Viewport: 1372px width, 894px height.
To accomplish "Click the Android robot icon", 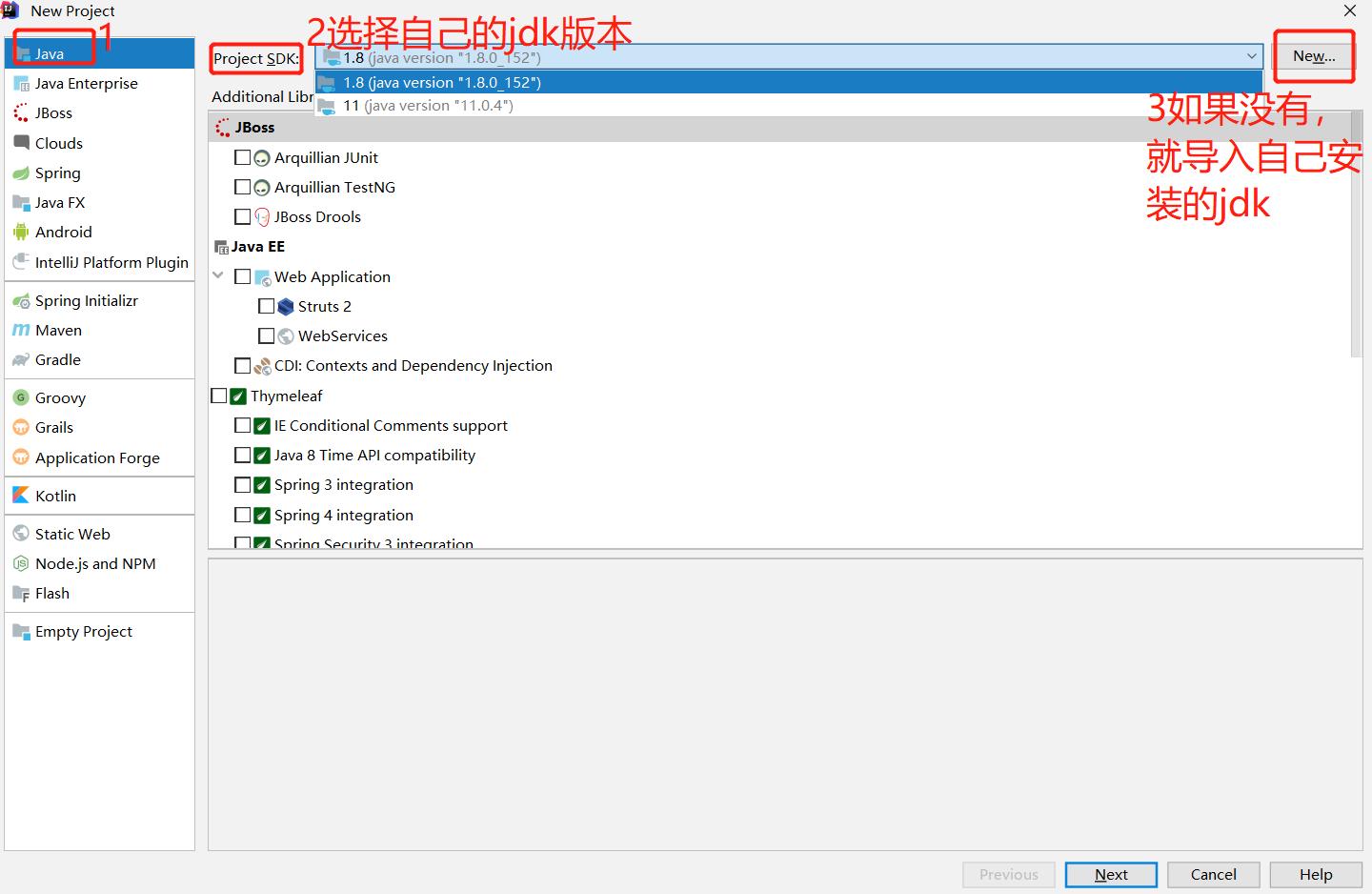I will [x=21, y=232].
